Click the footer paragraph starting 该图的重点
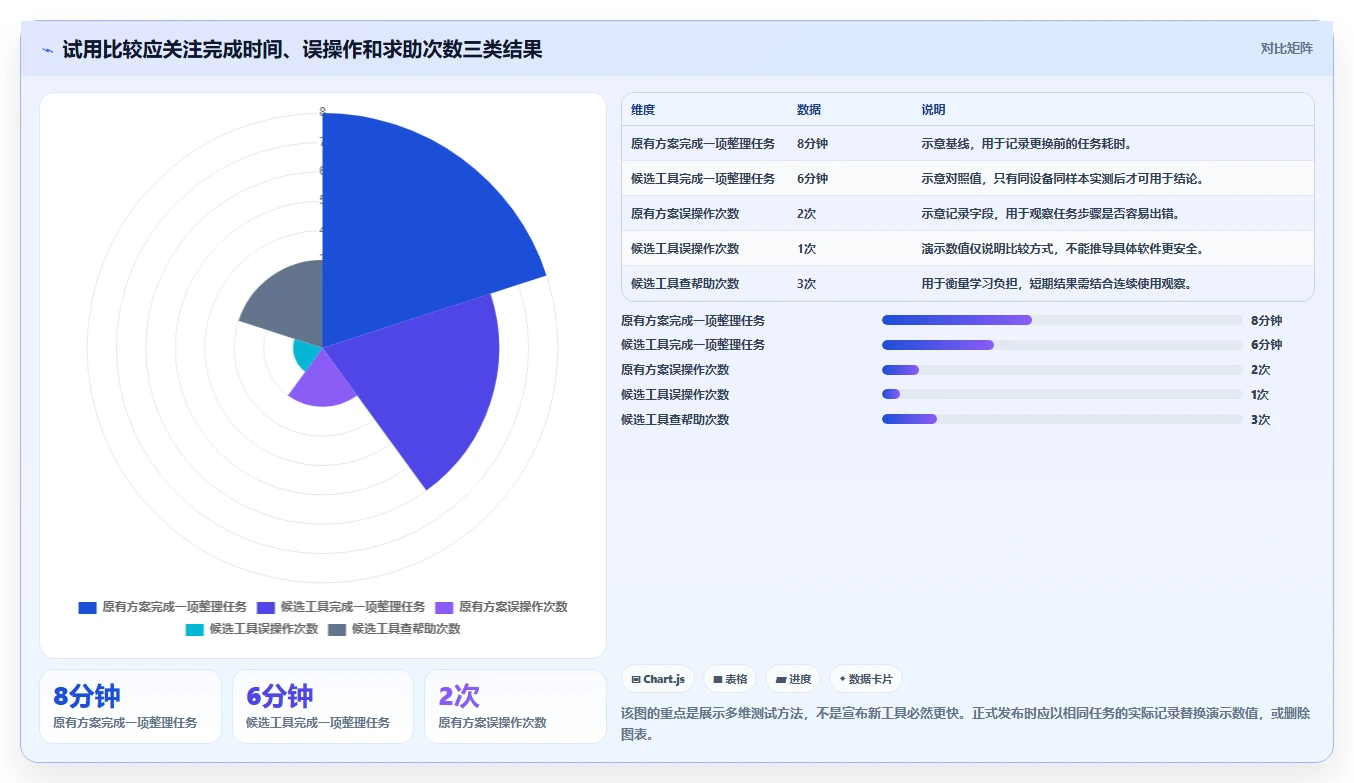 tap(966, 724)
